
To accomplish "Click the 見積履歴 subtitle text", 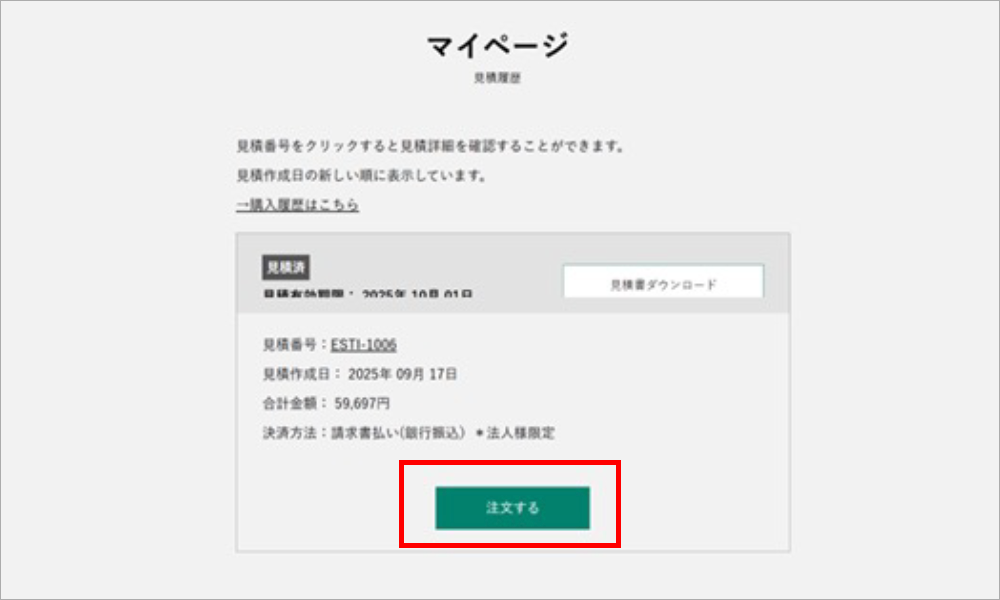I will click(497, 78).
